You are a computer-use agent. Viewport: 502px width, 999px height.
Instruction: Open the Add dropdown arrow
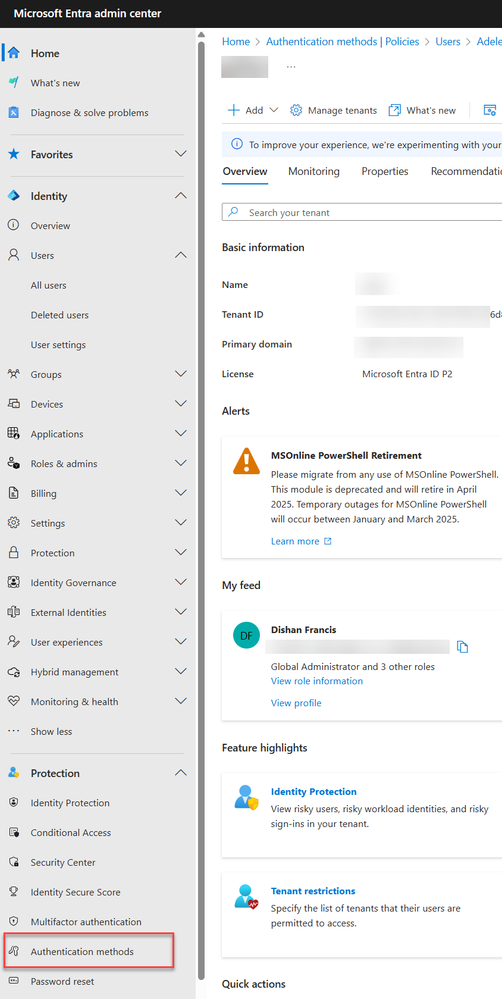[274, 110]
